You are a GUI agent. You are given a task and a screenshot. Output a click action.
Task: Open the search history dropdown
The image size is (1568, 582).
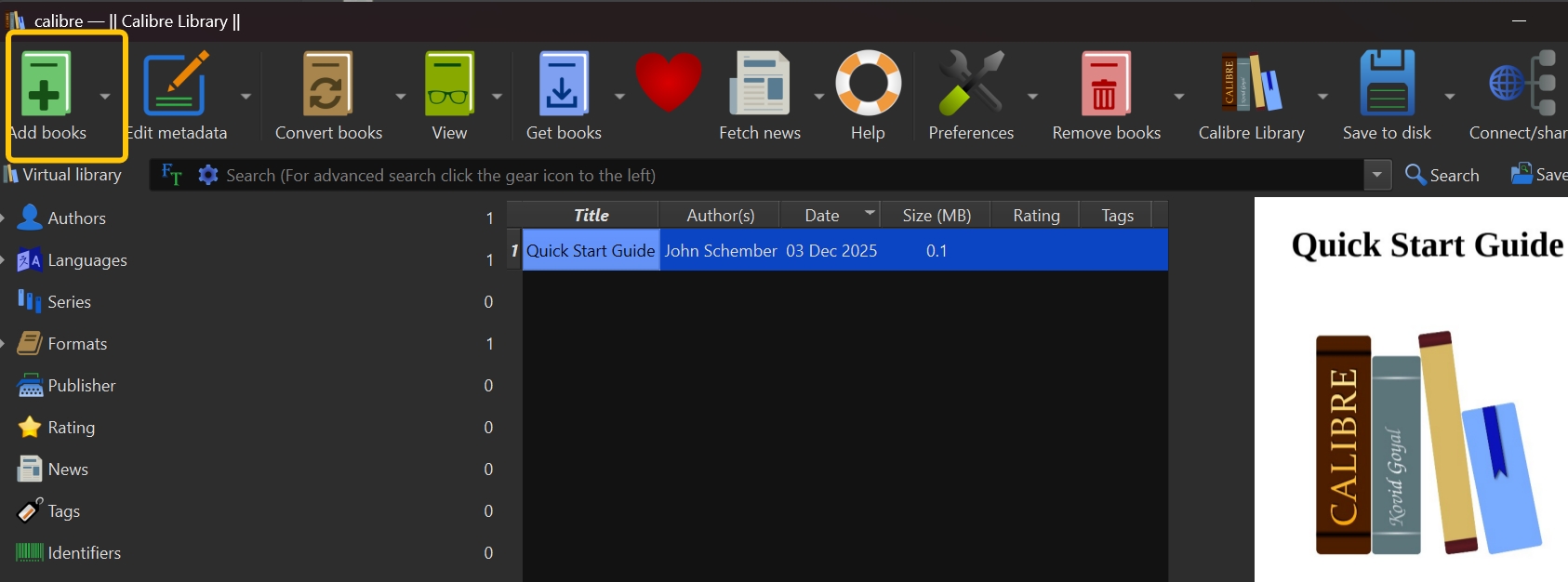point(1377,175)
